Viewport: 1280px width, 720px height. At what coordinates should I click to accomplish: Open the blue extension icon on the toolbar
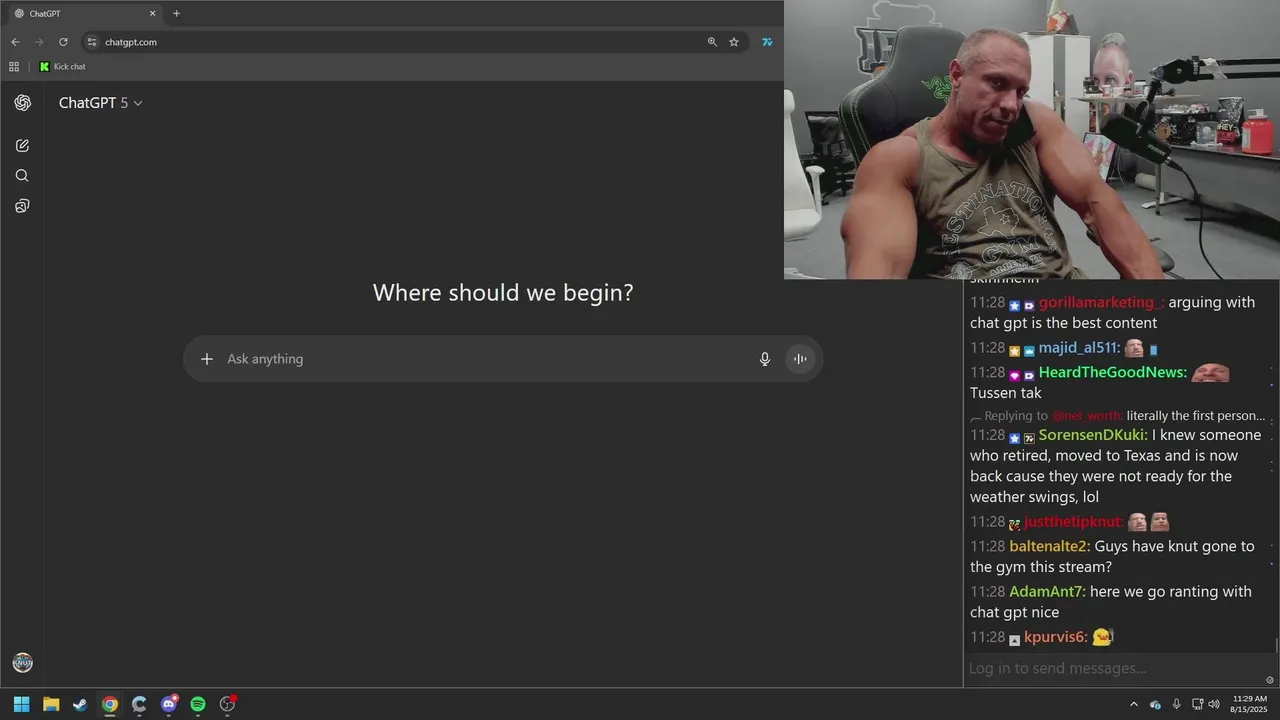(767, 42)
